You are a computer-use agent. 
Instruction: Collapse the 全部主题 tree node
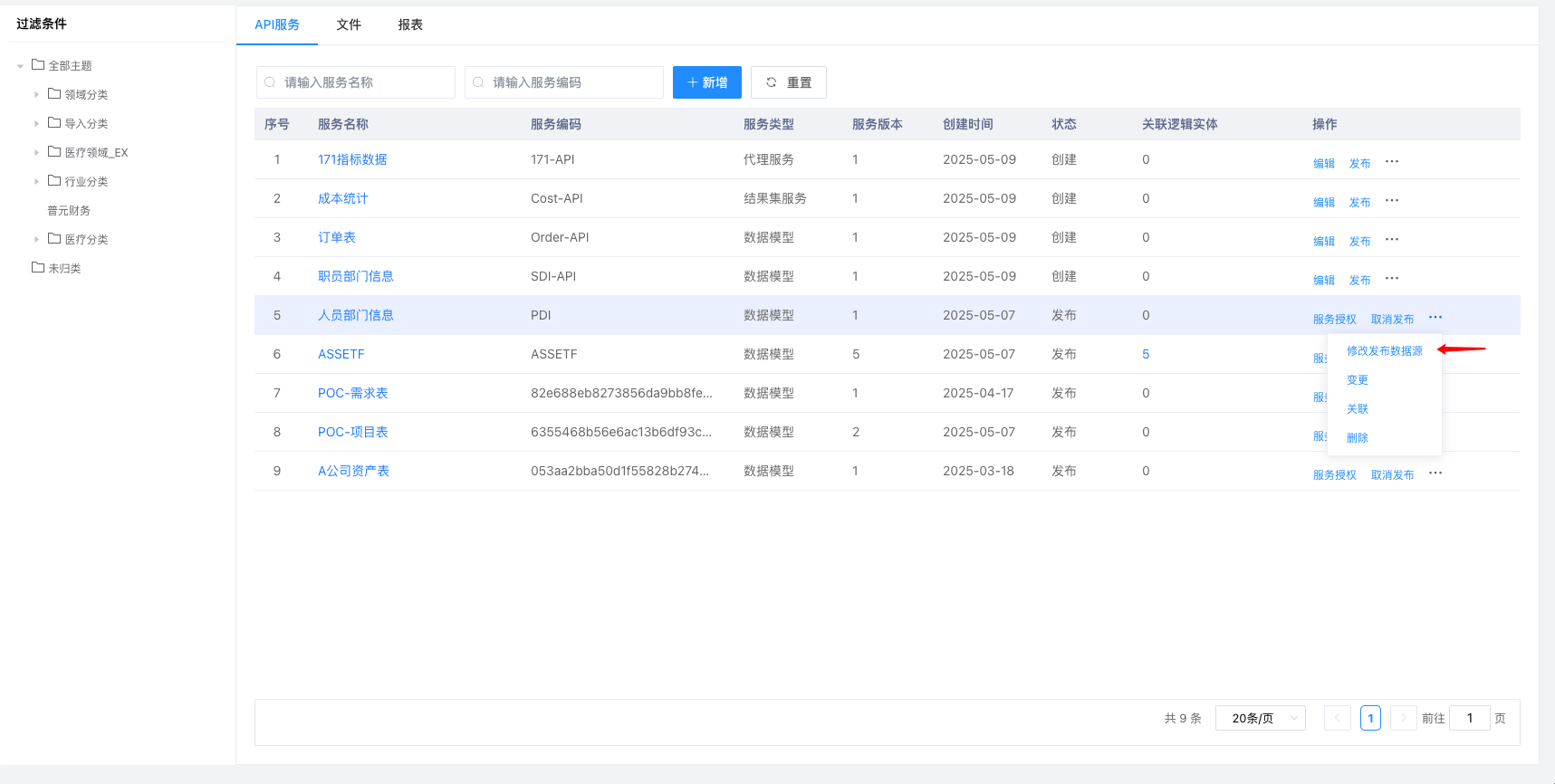point(21,66)
